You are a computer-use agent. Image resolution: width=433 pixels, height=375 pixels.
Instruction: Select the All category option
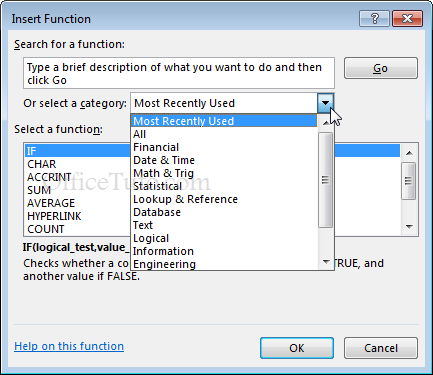[x=139, y=134]
